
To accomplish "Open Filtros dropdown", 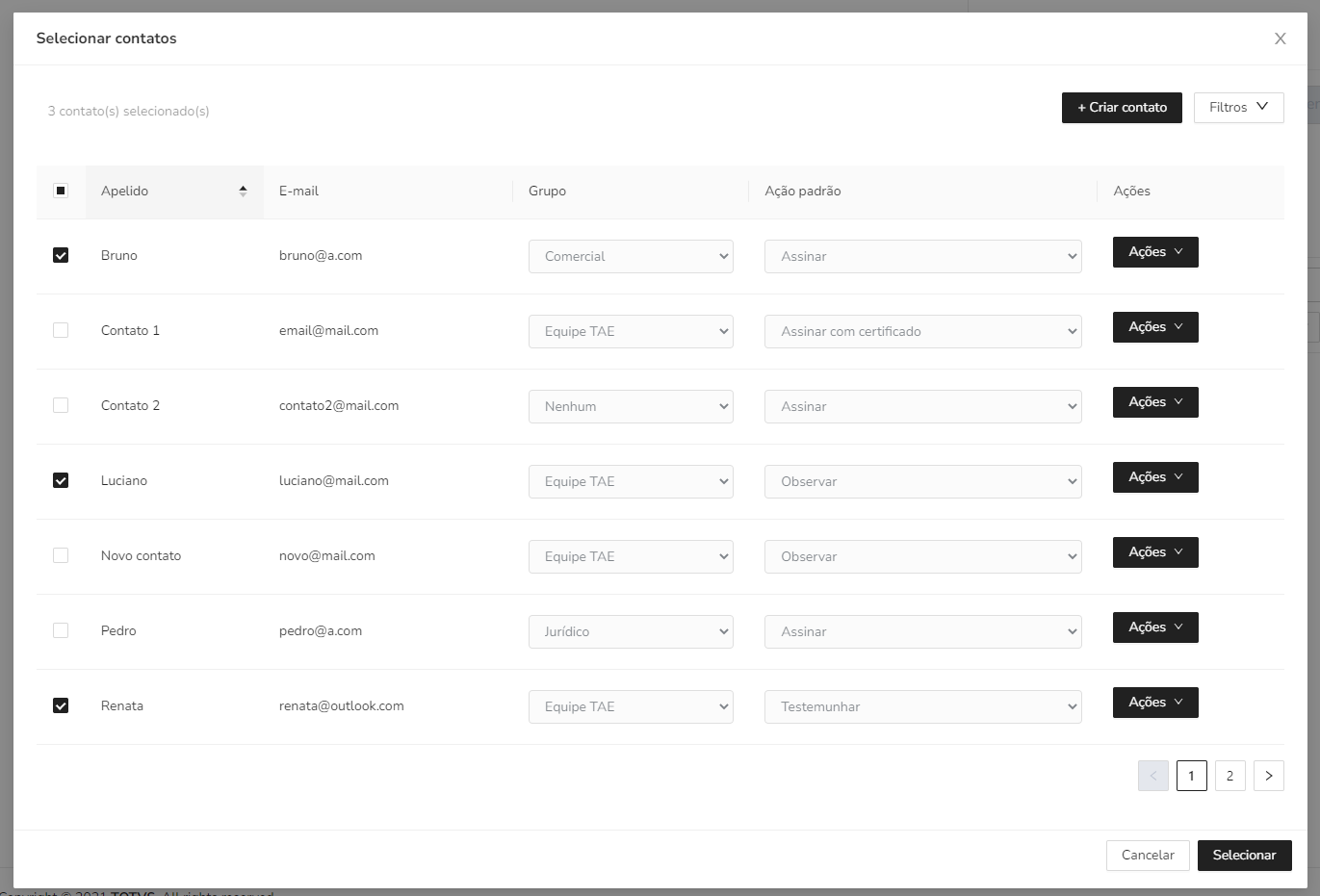I will [1238, 108].
